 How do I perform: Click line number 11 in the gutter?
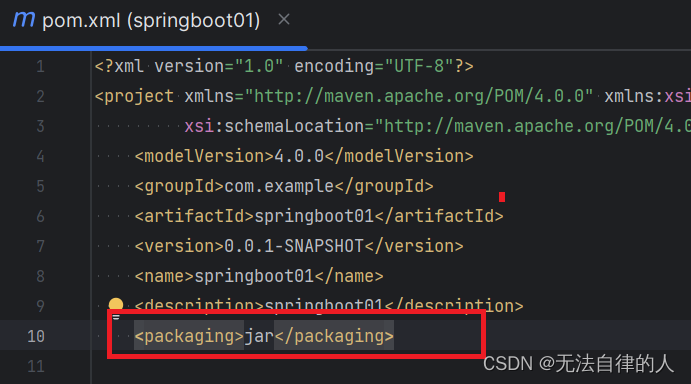(36, 366)
